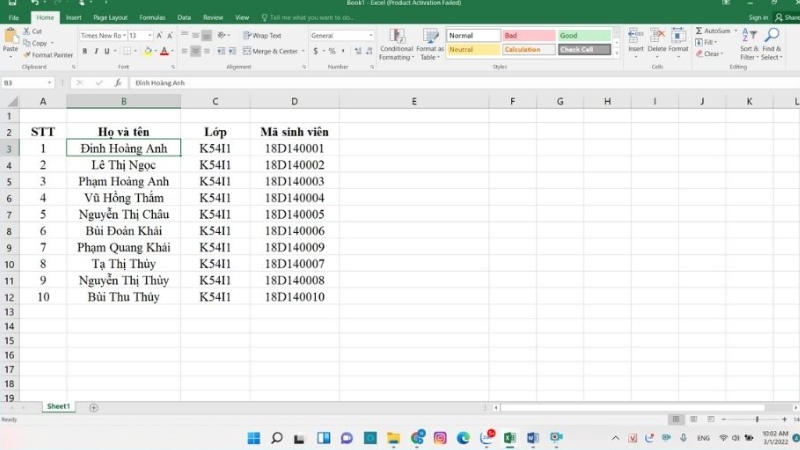800x450 pixels.
Task: Click the increase indent icon
Action: coord(232,51)
